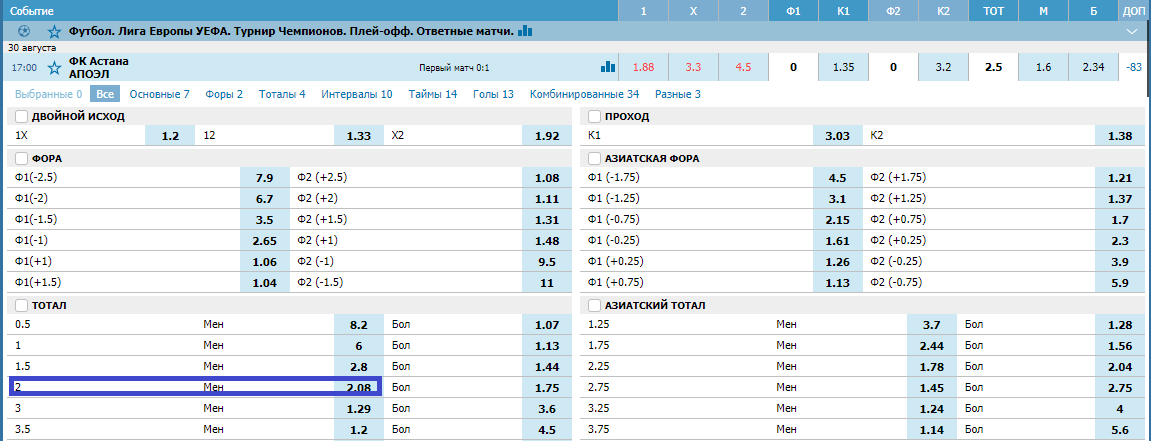The height and width of the screenshot is (441, 1151).
Task: Select Ф2 (+2.5) odds 1.08
Action: 547,178
